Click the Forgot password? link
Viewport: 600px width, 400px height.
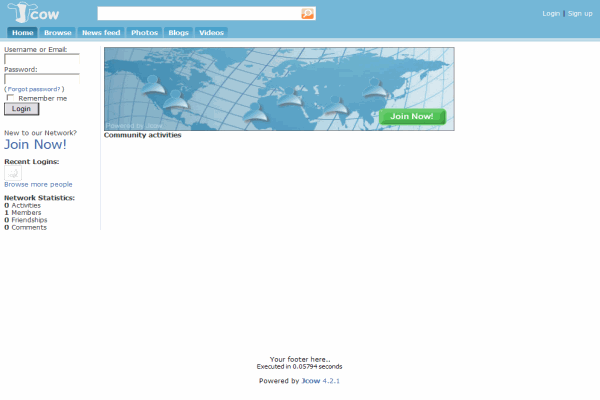click(x=35, y=89)
